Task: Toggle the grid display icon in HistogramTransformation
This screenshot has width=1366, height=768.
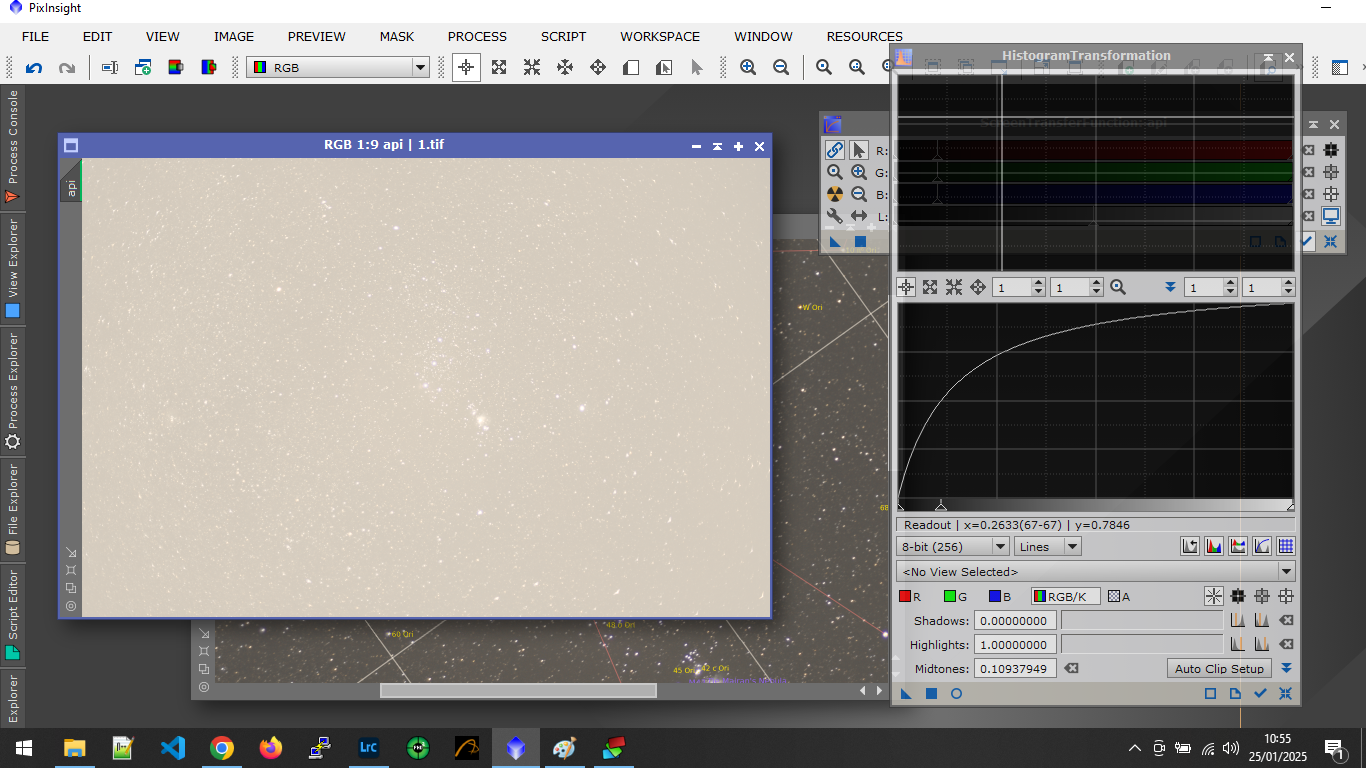Action: coord(1286,546)
